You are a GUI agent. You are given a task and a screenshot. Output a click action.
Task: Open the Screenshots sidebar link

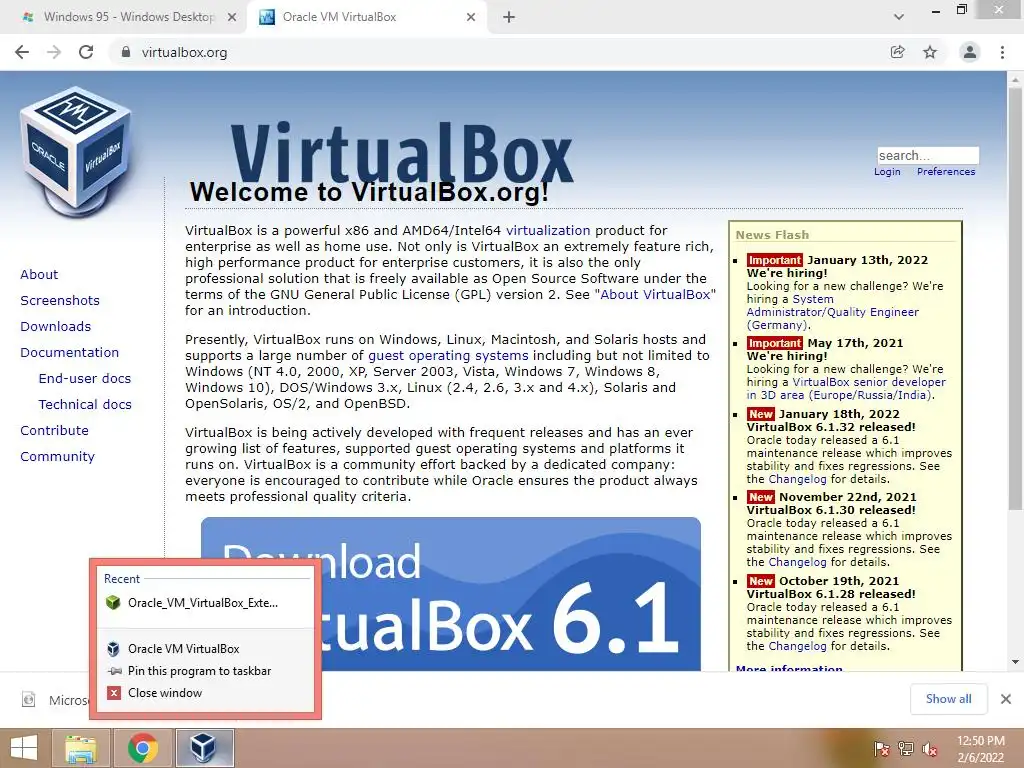point(60,300)
